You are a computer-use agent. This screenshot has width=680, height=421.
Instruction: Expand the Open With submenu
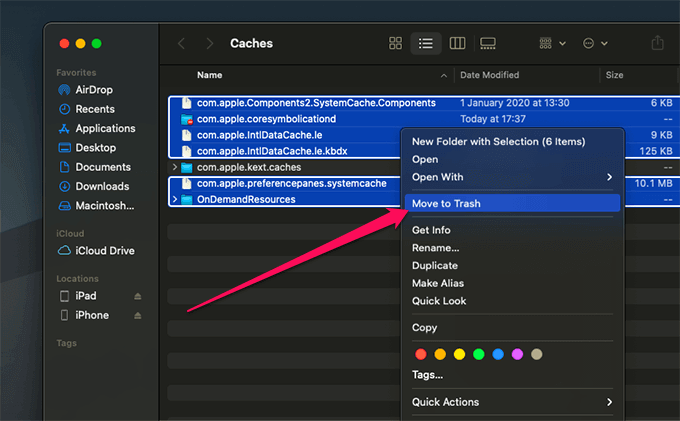tap(512, 177)
